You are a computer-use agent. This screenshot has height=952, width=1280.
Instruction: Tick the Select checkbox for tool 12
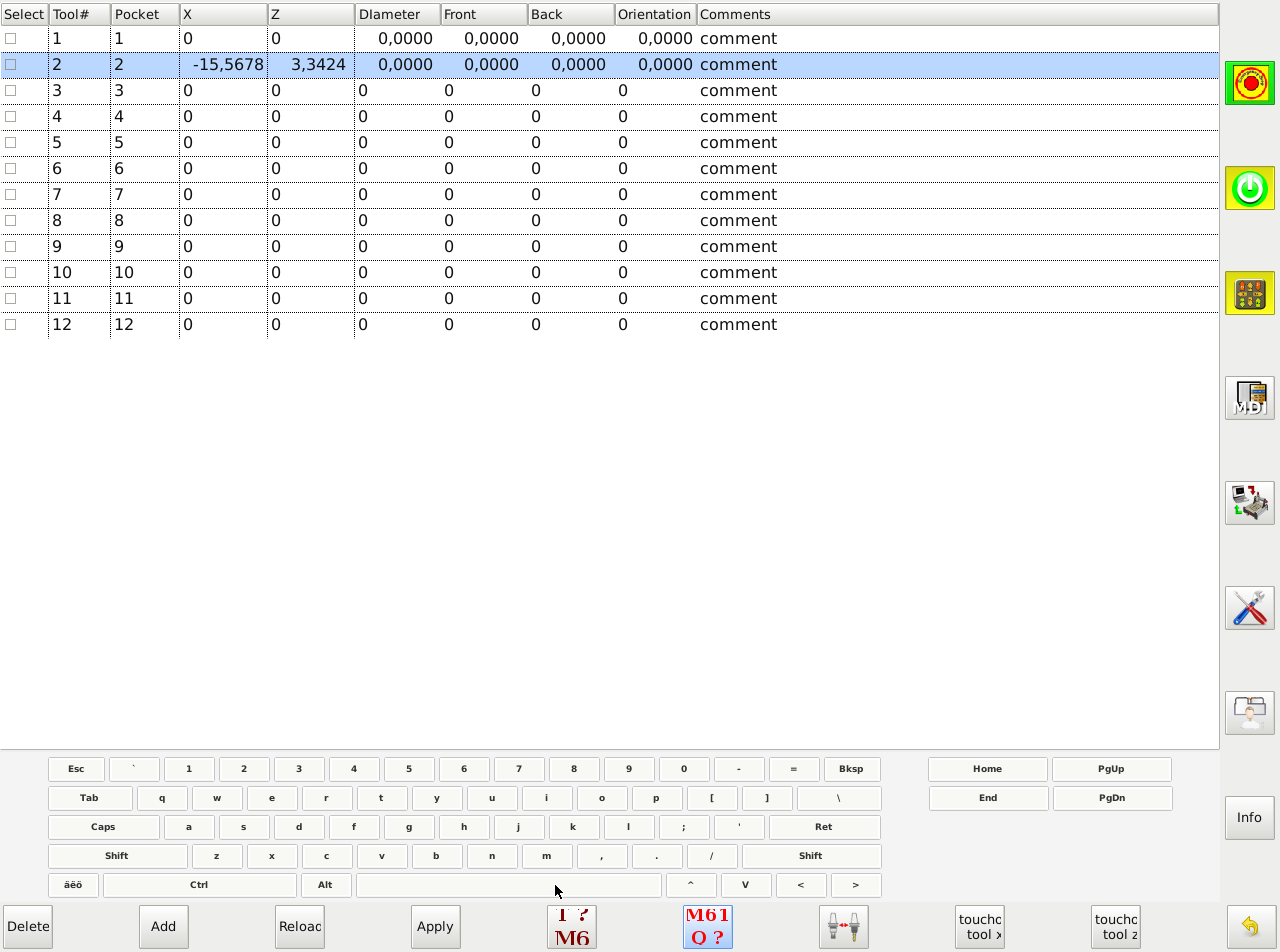pyautogui.click(x=11, y=324)
